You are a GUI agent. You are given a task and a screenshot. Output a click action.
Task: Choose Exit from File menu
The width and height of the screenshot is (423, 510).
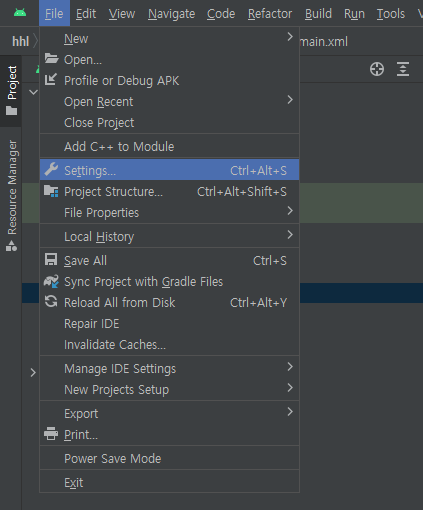(x=169, y=483)
